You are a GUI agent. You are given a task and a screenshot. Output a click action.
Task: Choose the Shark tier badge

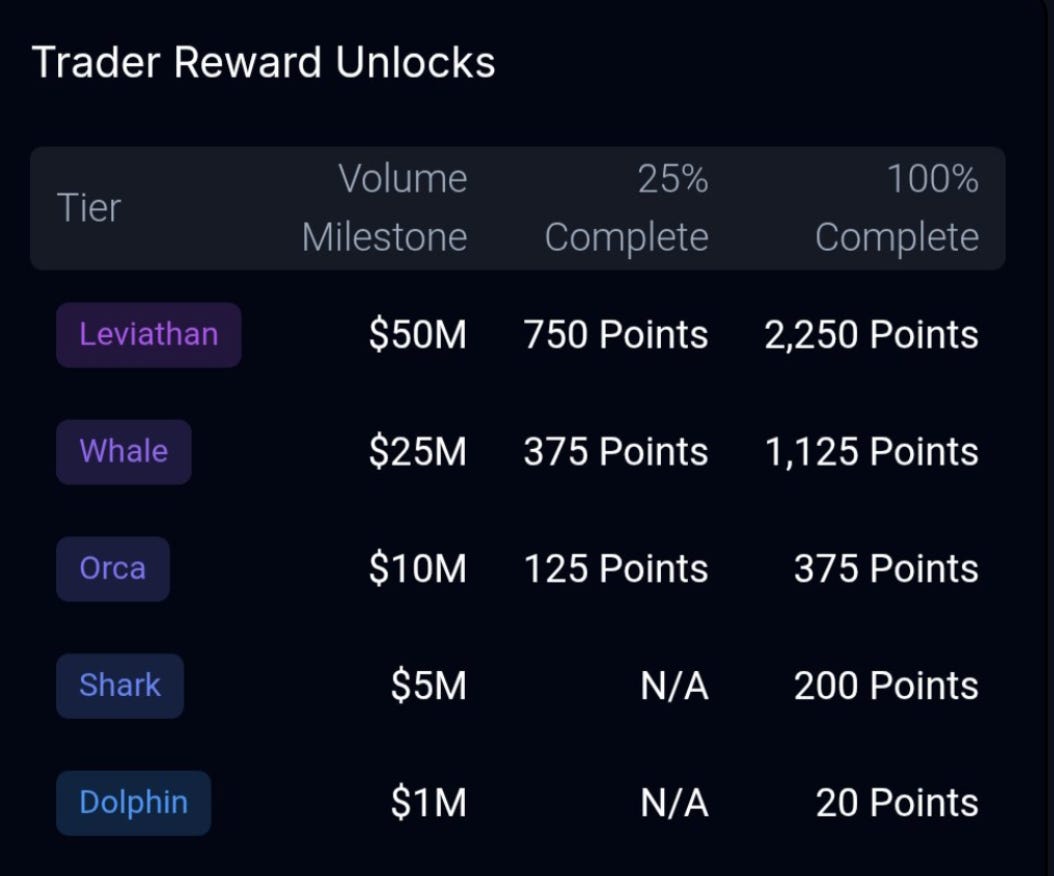(120, 685)
